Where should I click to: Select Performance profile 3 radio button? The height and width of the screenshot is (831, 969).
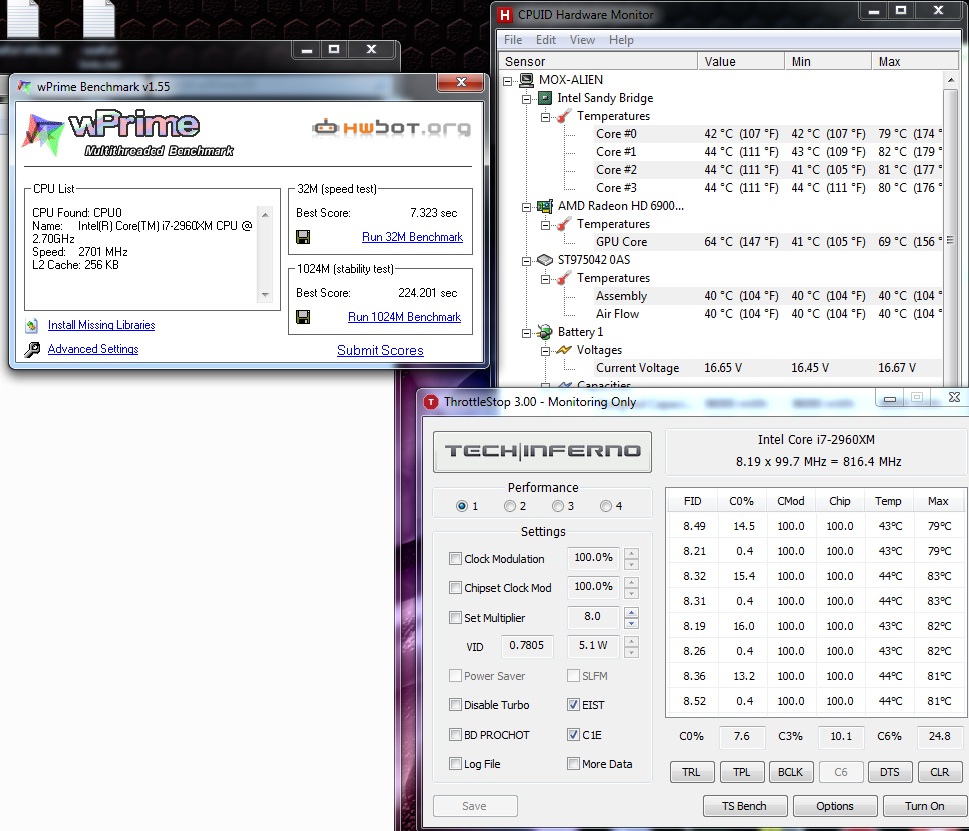click(558, 506)
